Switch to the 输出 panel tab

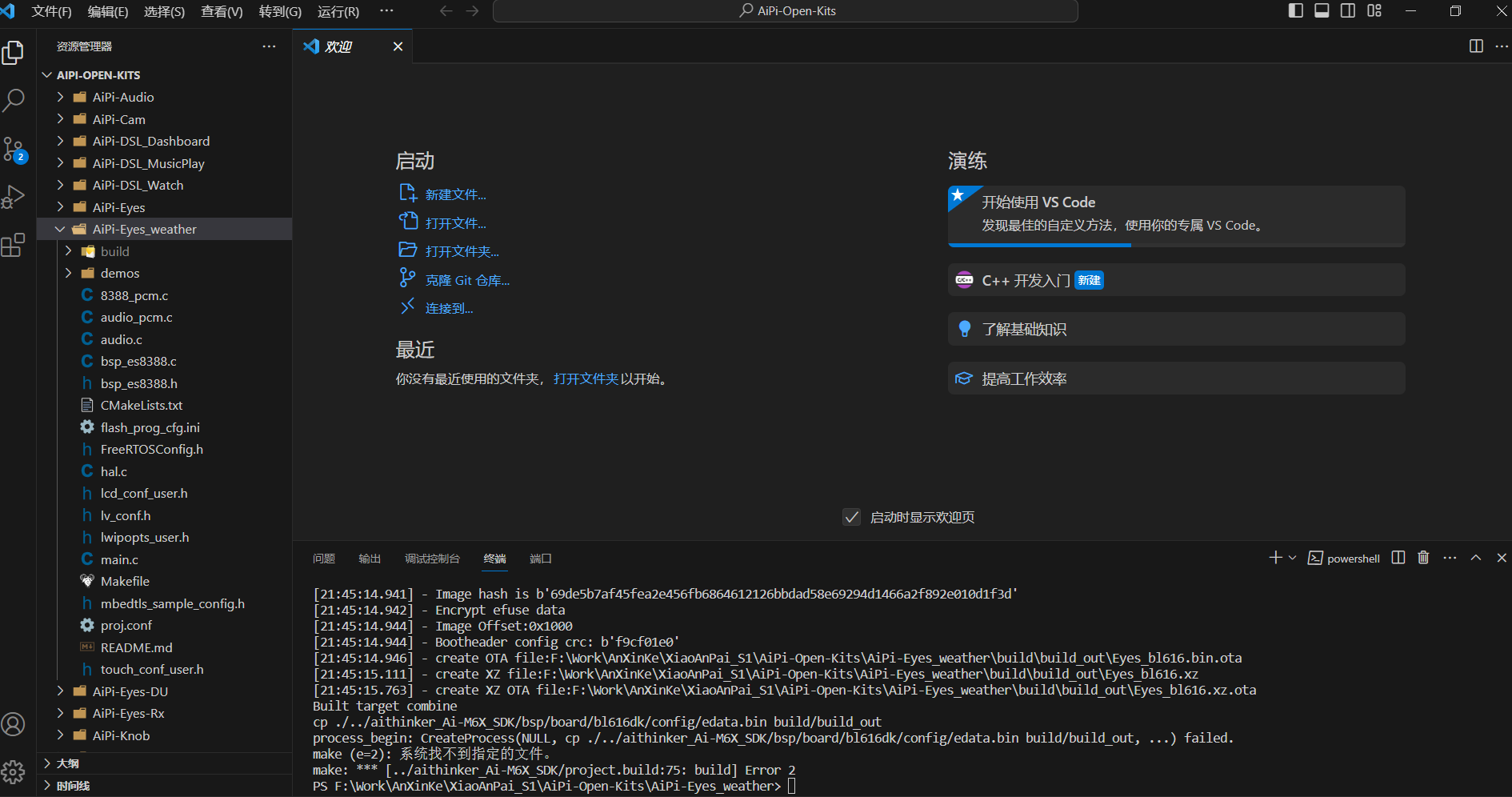coord(370,559)
